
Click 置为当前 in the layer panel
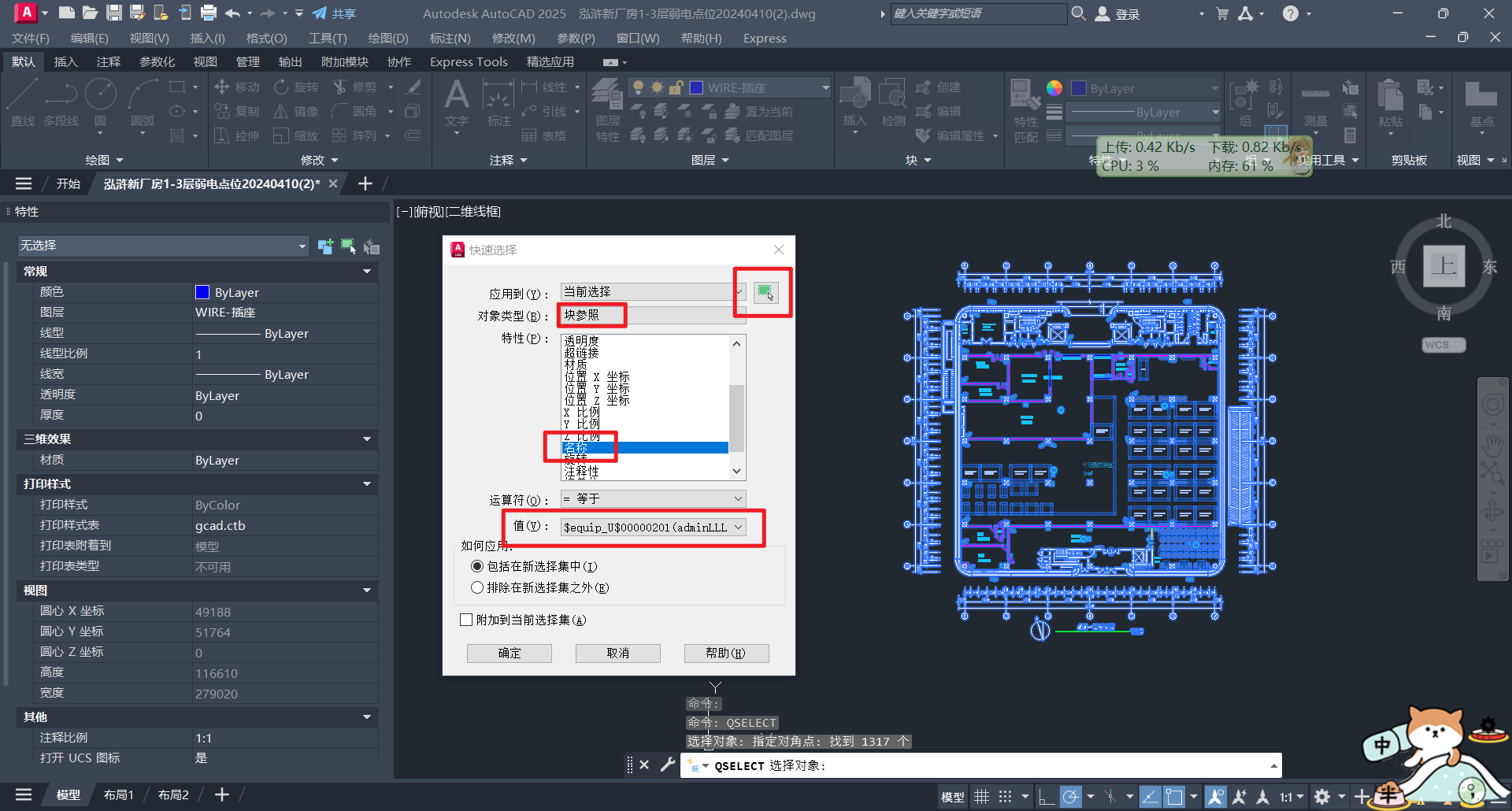coord(759,111)
